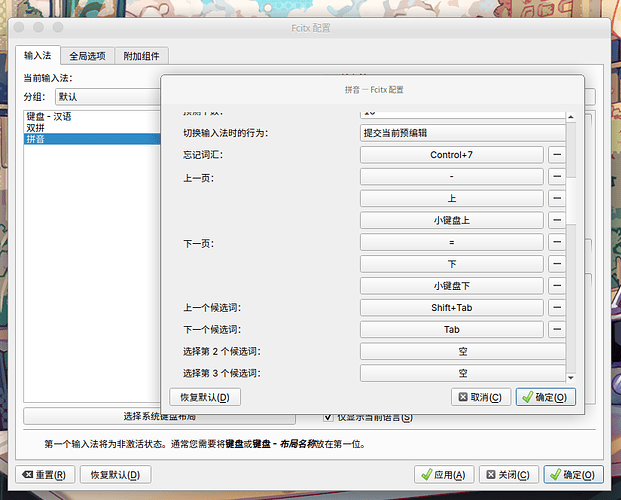Image resolution: width=621 pixels, height=500 pixels.
Task: Click 确定(O) in the 拼音 dialog
Action: point(545,397)
